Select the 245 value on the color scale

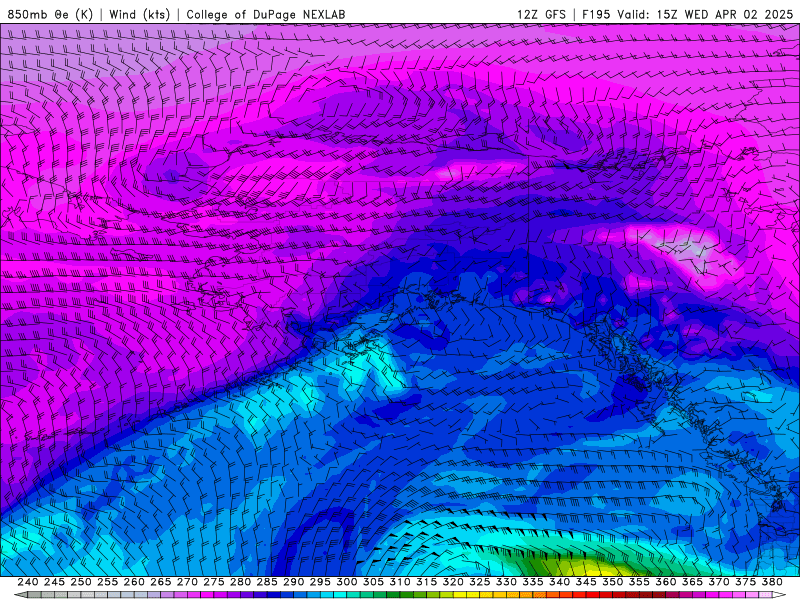(x=54, y=582)
